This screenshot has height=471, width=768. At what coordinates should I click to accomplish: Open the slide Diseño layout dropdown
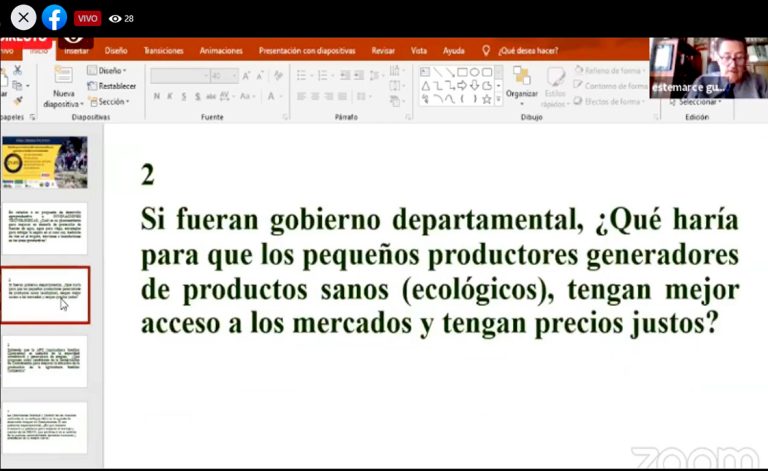(x=107, y=71)
